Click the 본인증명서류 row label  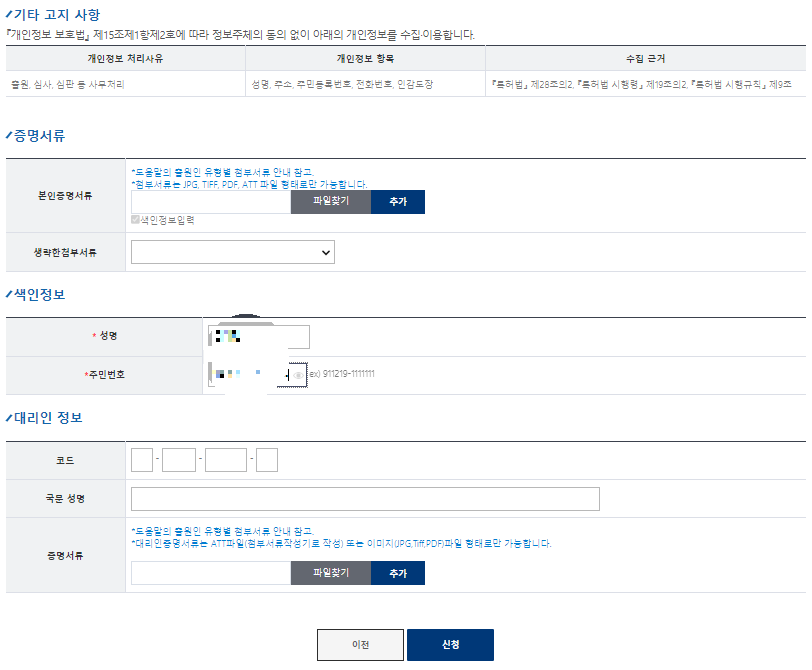(x=65, y=195)
